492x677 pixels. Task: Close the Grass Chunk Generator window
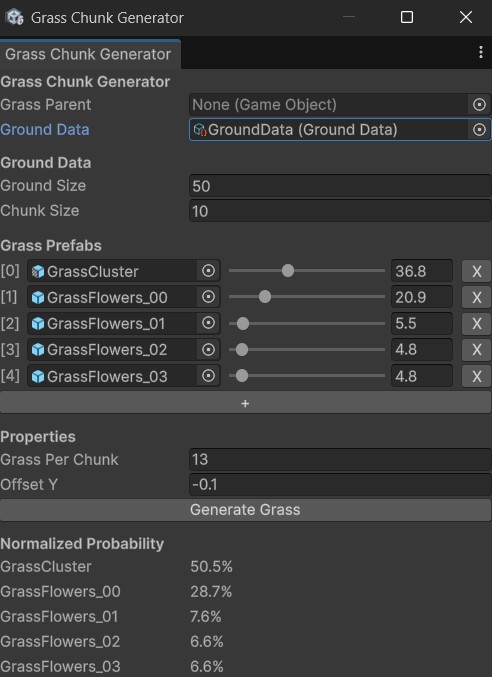tap(466, 17)
